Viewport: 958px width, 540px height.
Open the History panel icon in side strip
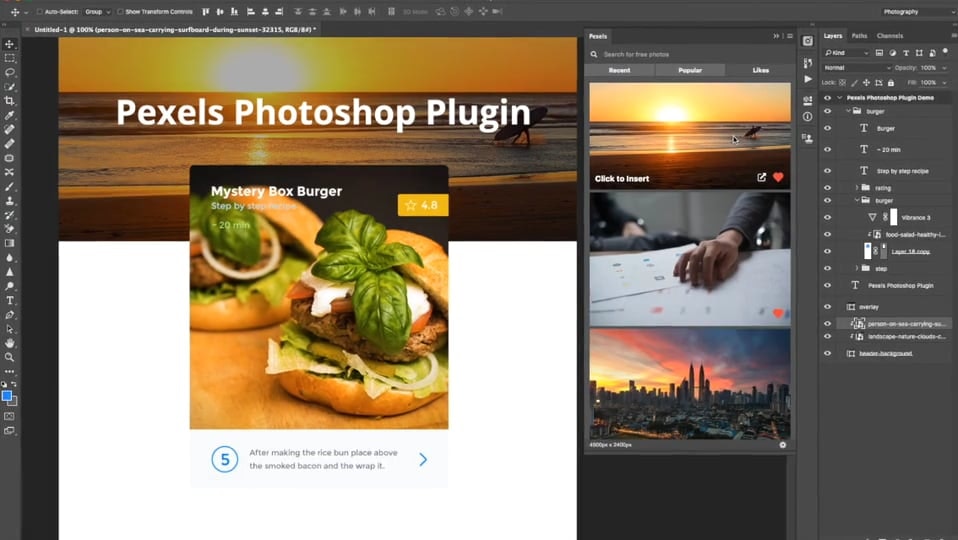point(808,63)
